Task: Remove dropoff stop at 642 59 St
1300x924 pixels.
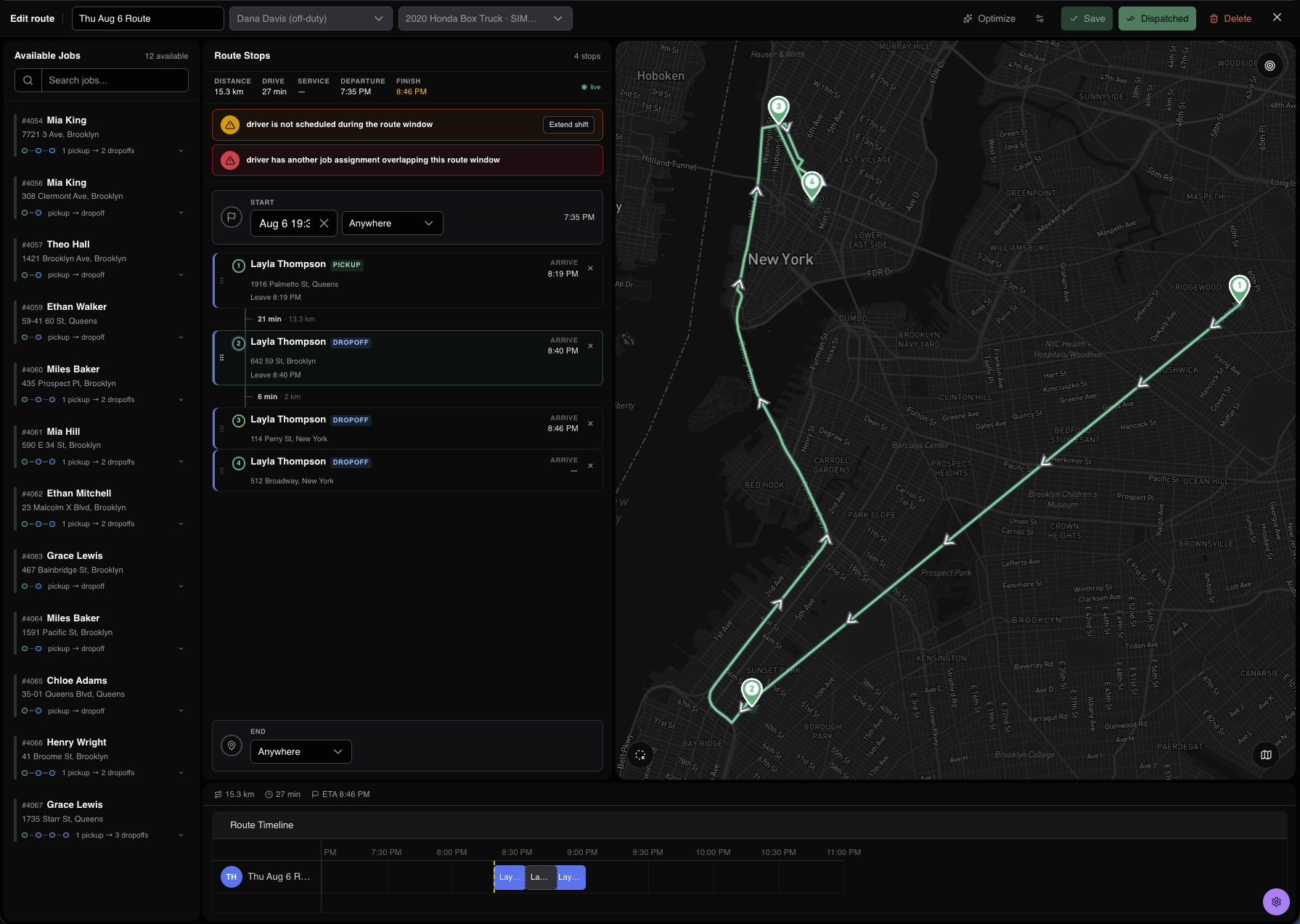Action: (x=590, y=346)
